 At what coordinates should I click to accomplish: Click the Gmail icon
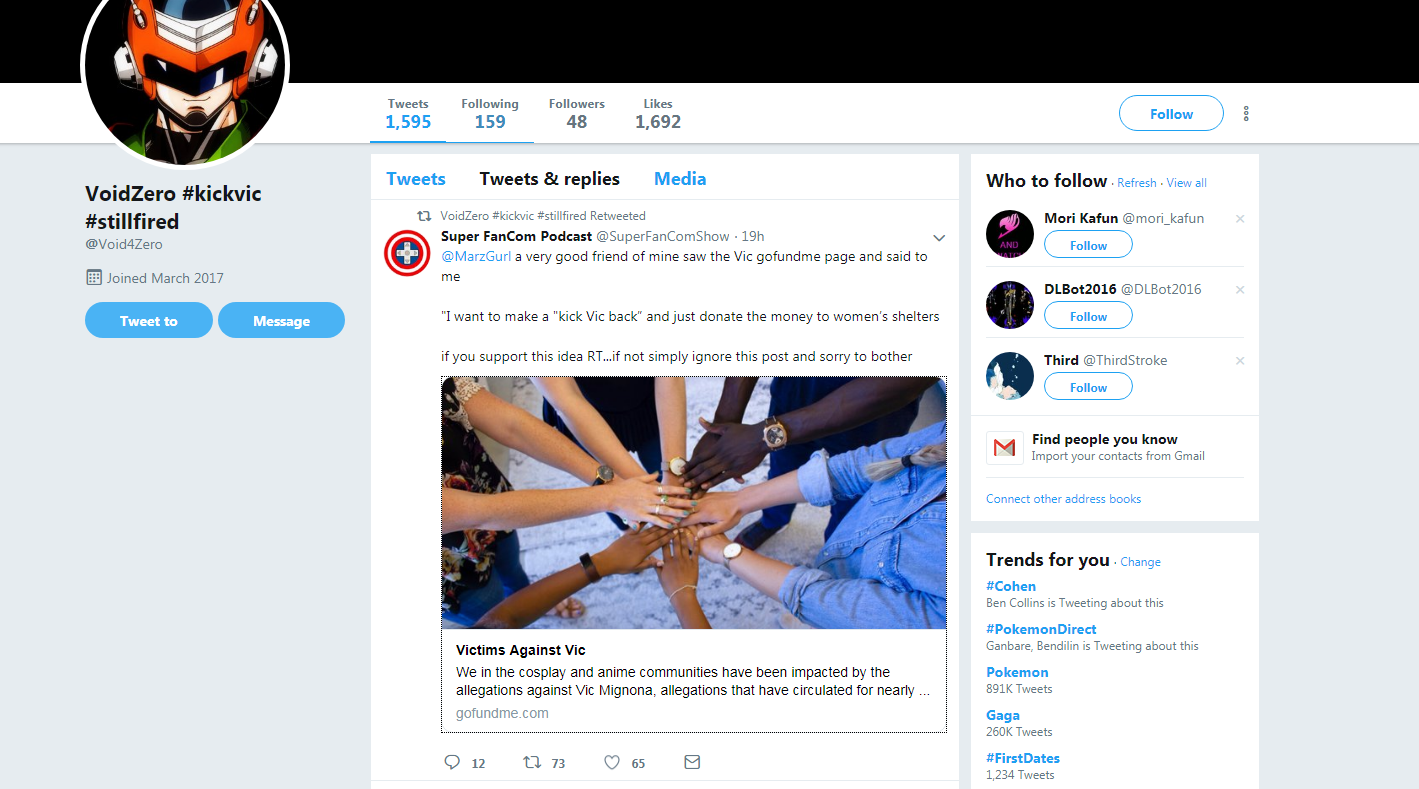1005,448
